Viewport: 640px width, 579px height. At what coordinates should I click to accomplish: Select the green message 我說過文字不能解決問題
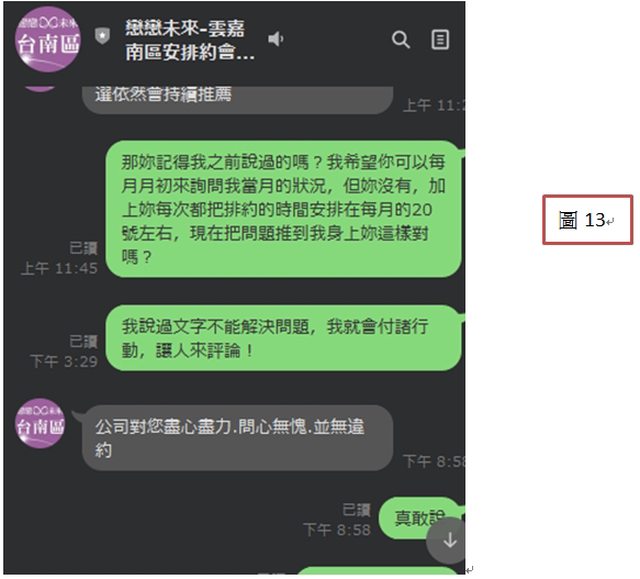pyautogui.click(x=284, y=338)
